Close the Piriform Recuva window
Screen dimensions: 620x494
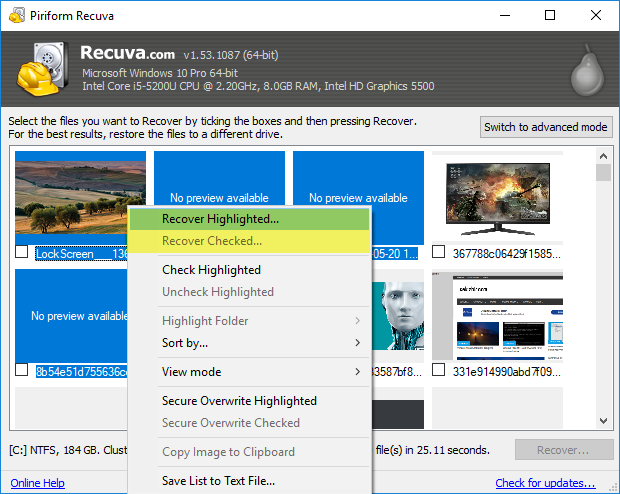(x=595, y=15)
